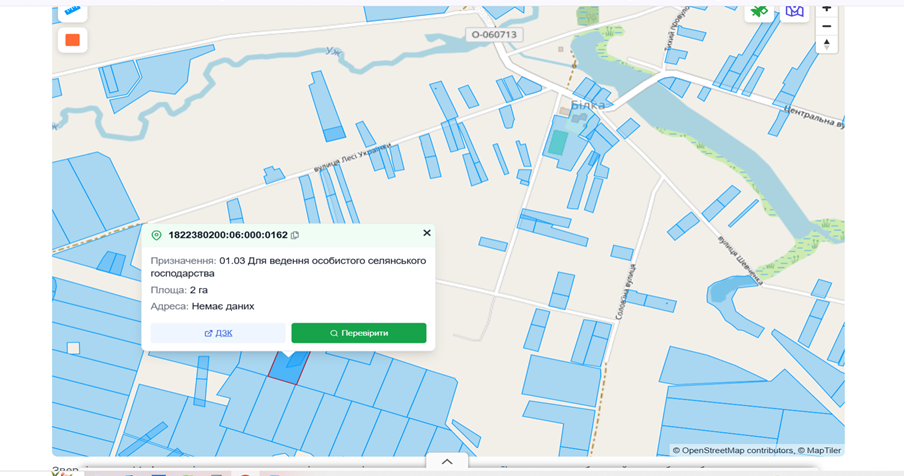The height and width of the screenshot is (476, 904).
Task: Expand the bottom panel chevron
Action: pos(447,462)
